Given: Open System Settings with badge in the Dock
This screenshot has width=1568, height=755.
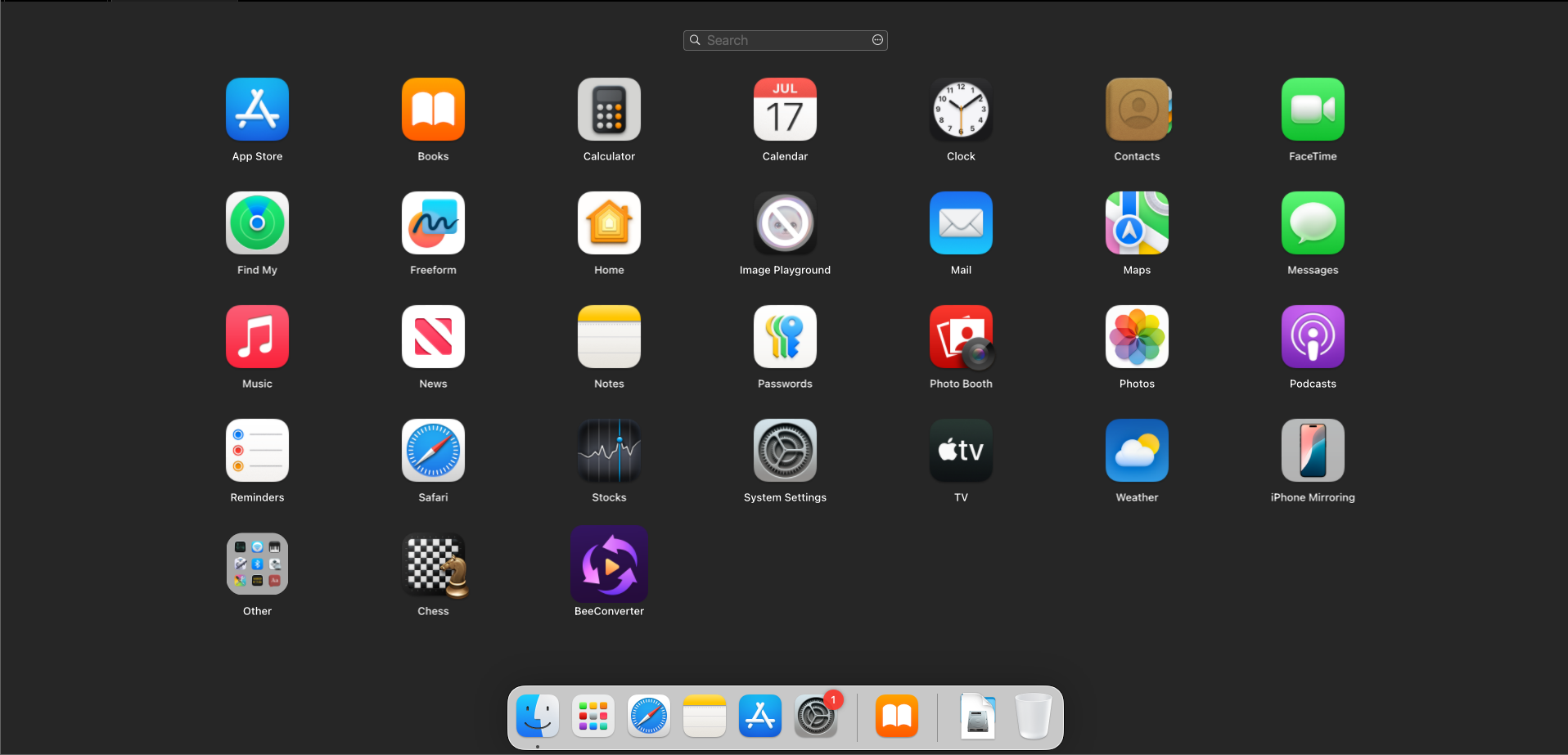Looking at the screenshot, I should tap(816, 717).
